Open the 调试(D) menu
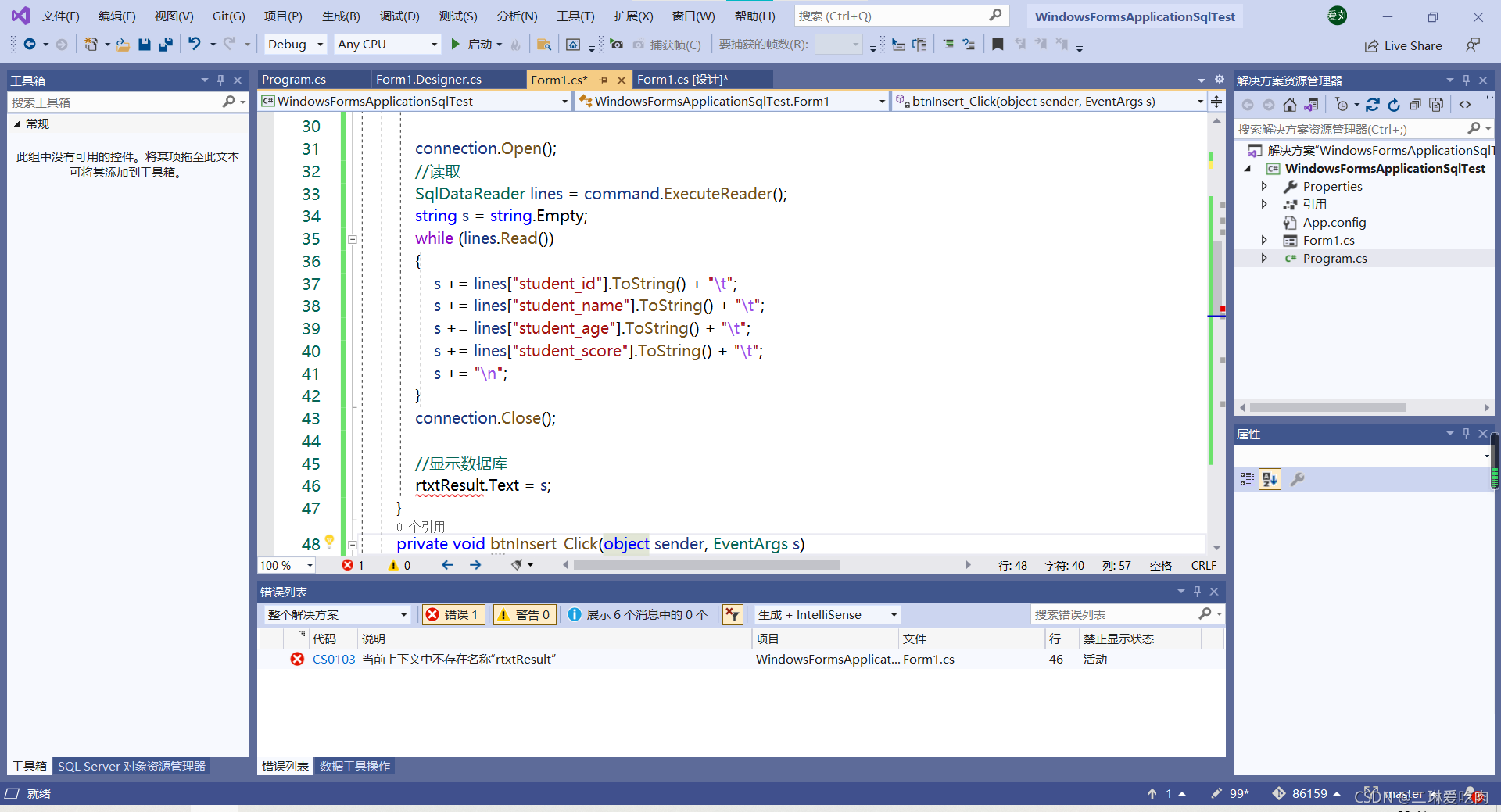Viewport: 1501px width, 812px height. (399, 16)
